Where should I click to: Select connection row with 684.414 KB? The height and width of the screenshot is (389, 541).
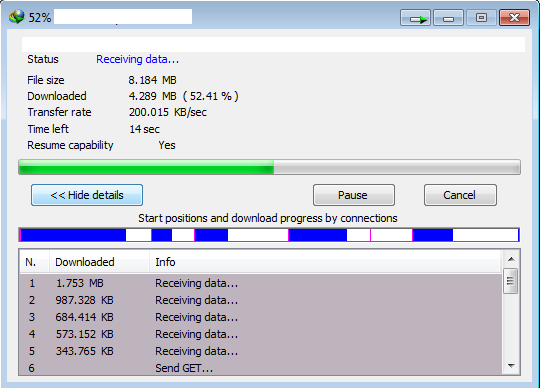[x=260, y=317]
